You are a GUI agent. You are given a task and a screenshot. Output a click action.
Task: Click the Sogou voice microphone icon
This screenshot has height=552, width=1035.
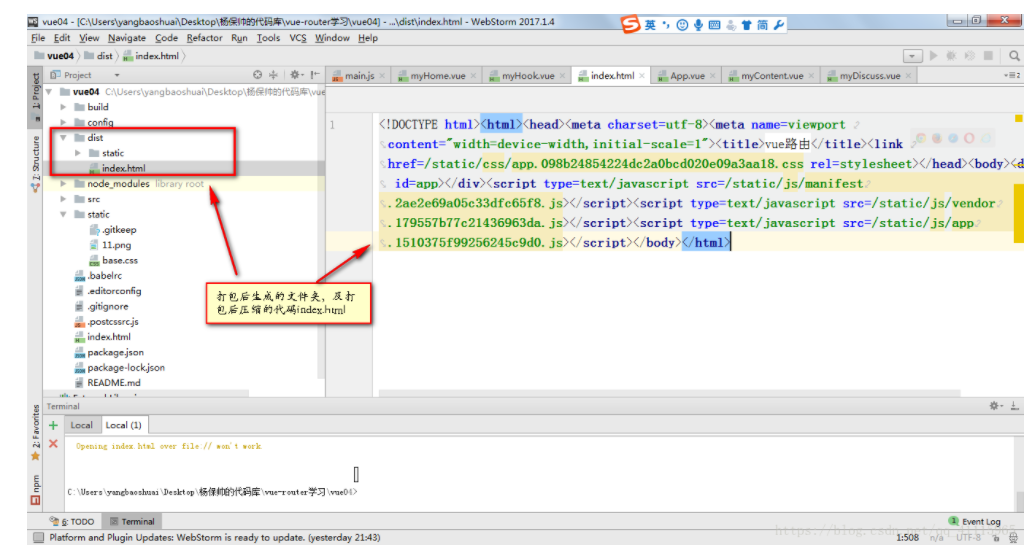click(698, 25)
